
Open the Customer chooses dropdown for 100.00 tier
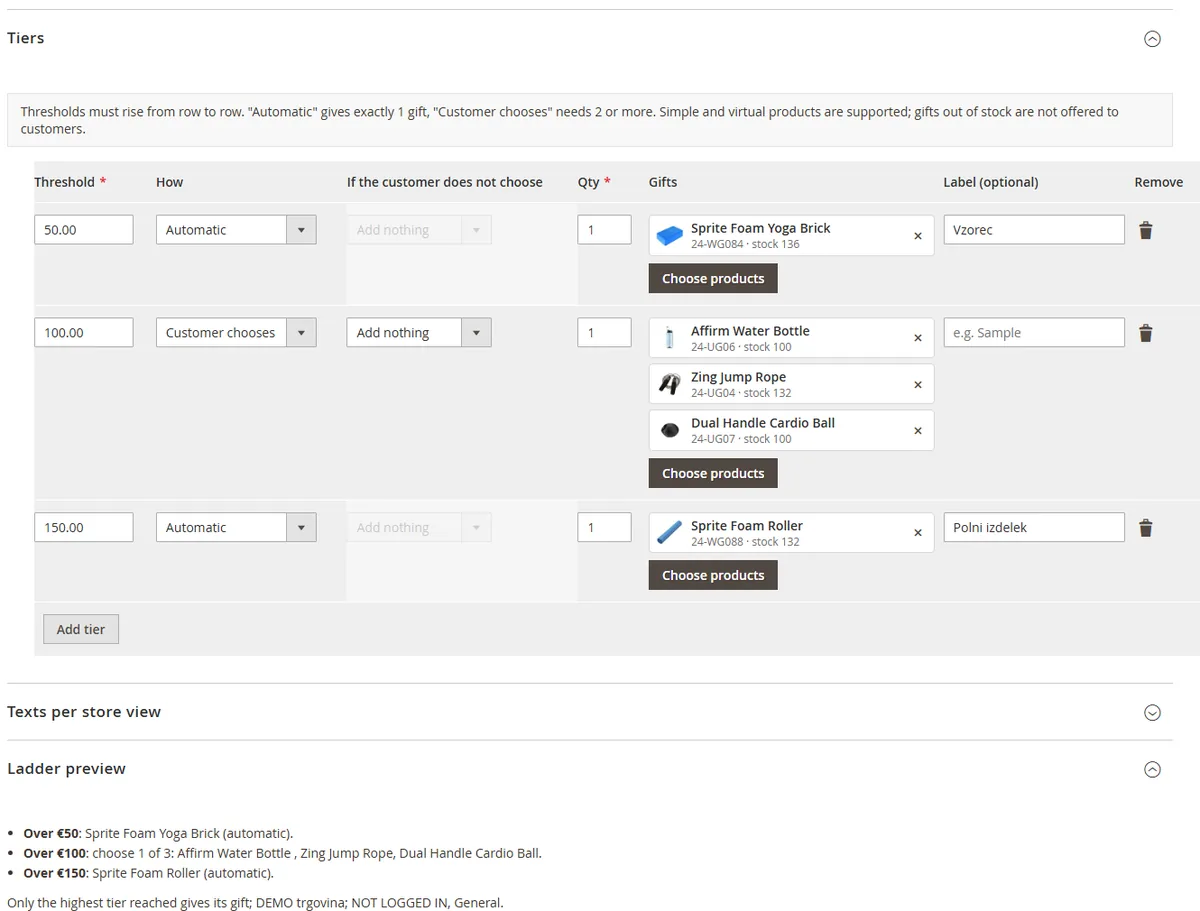click(236, 333)
